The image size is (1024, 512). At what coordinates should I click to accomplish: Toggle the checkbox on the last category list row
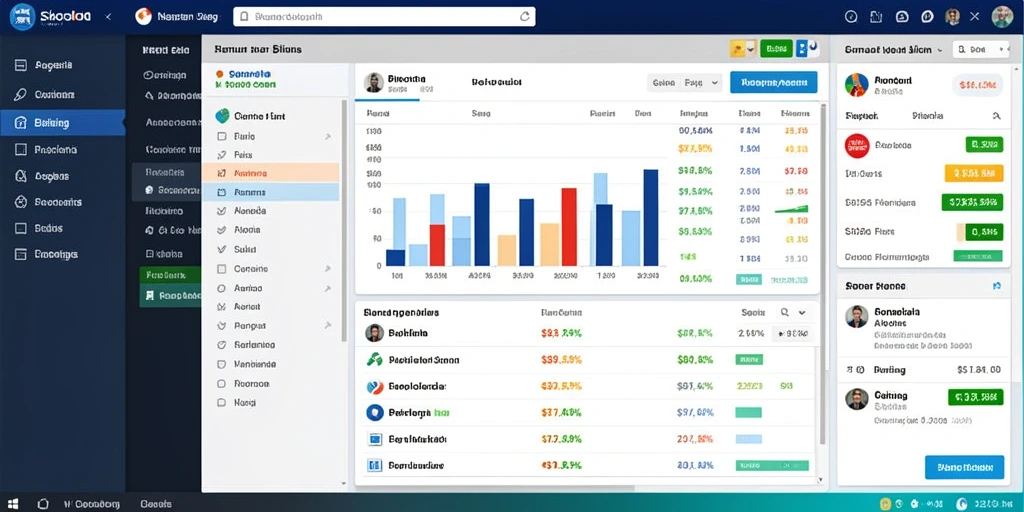tap(221, 403)
